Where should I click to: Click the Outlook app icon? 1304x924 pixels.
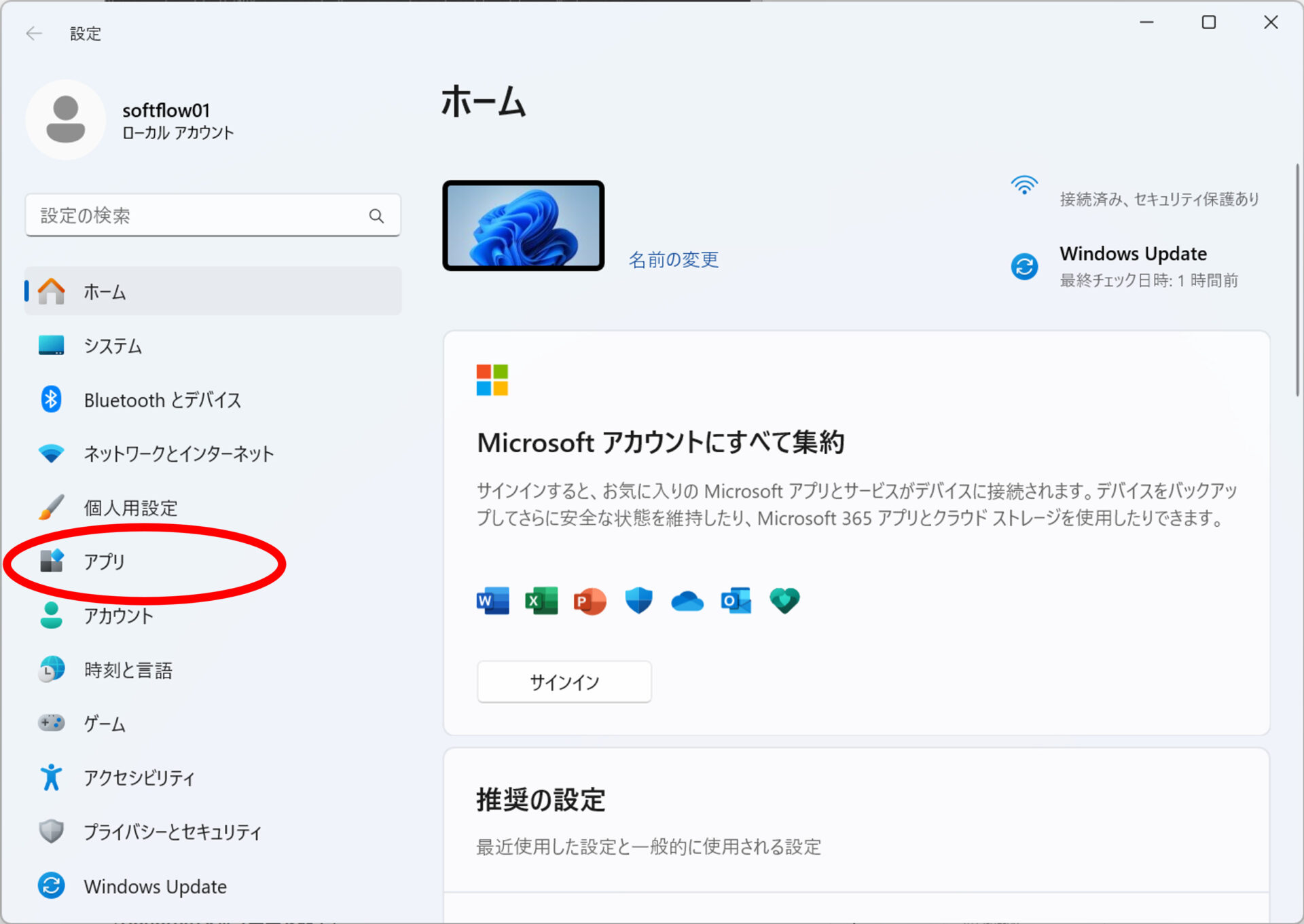(x=736, y=601)
